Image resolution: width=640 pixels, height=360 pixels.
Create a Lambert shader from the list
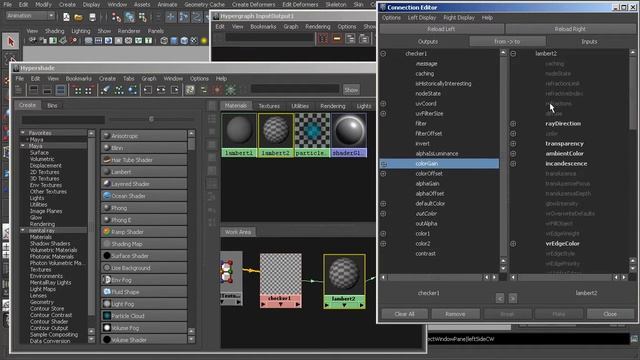144,172
